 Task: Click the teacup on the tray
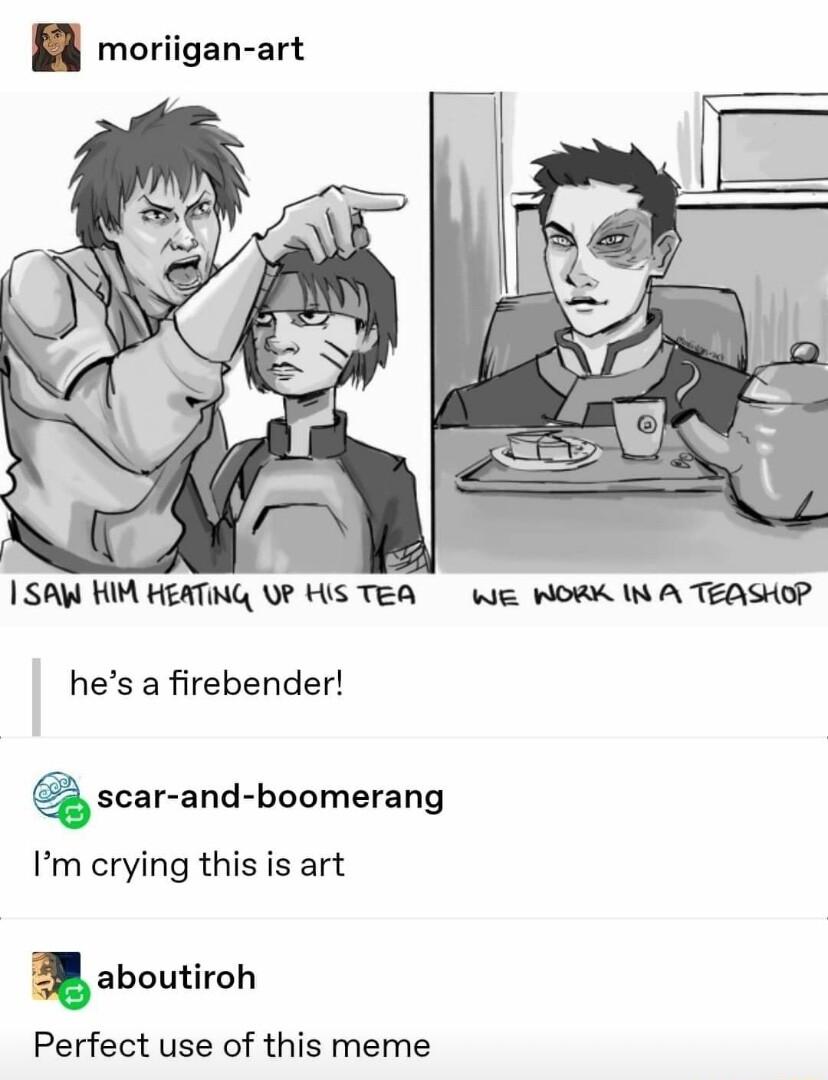[x=639, y=426]
